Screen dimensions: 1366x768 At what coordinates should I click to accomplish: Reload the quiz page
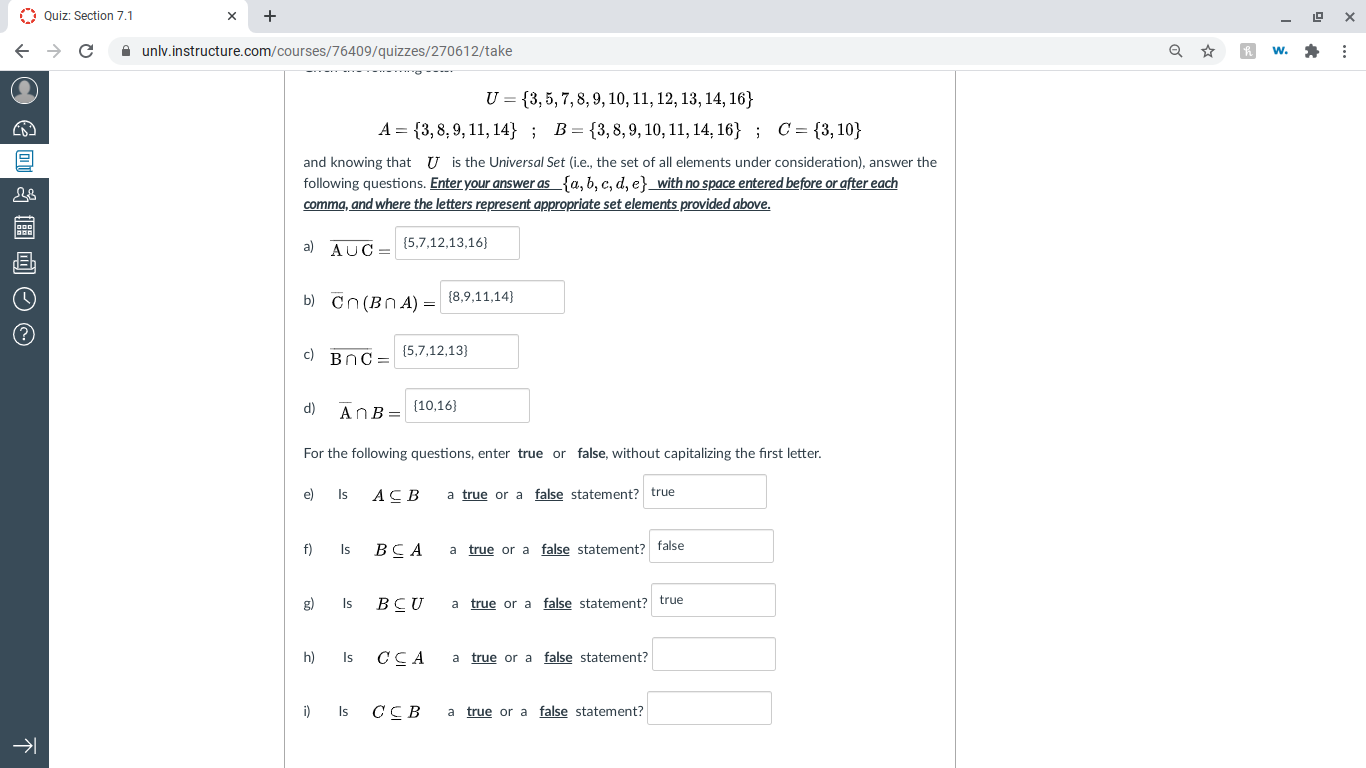coord(86,51)
